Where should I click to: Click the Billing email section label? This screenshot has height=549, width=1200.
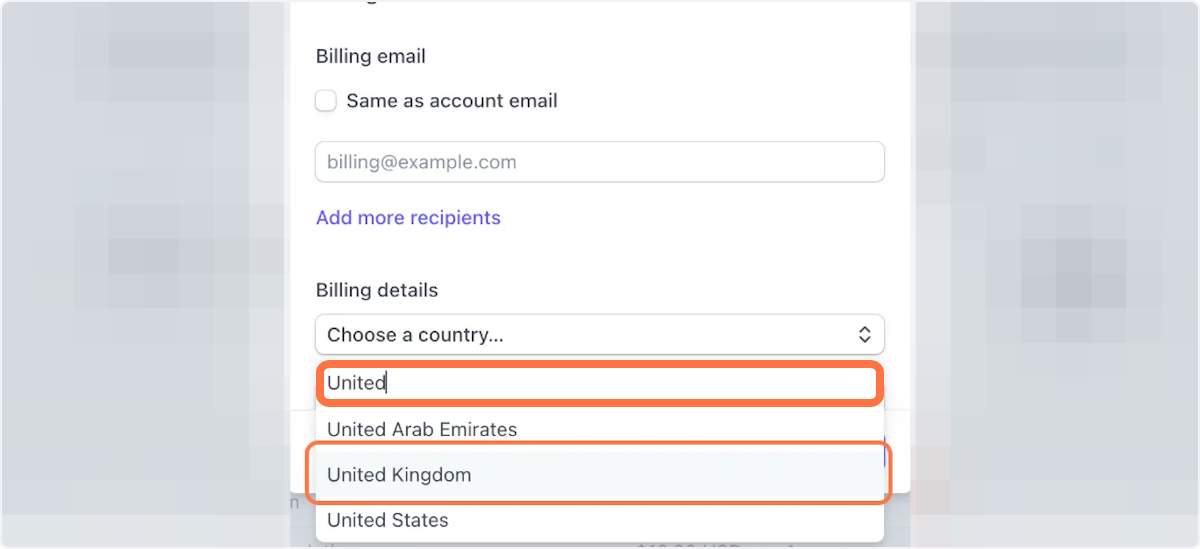tap(370, 57)
